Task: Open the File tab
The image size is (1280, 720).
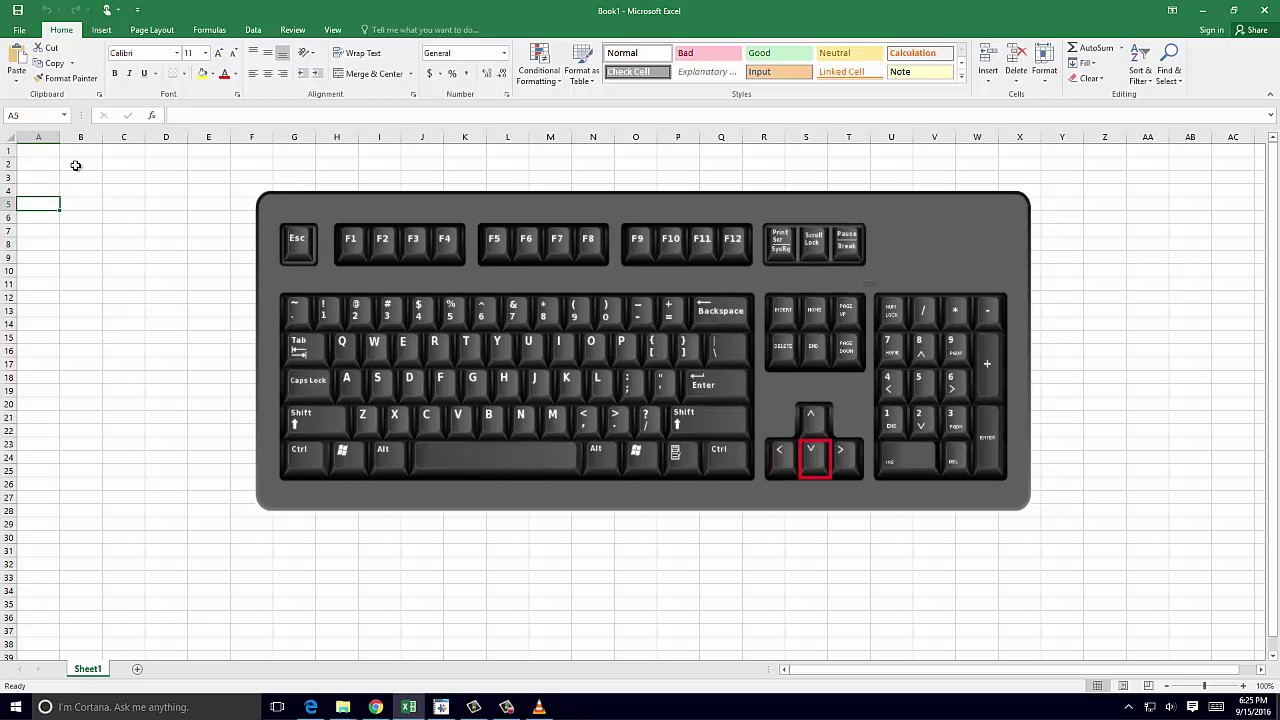Action: coord(19,30)
